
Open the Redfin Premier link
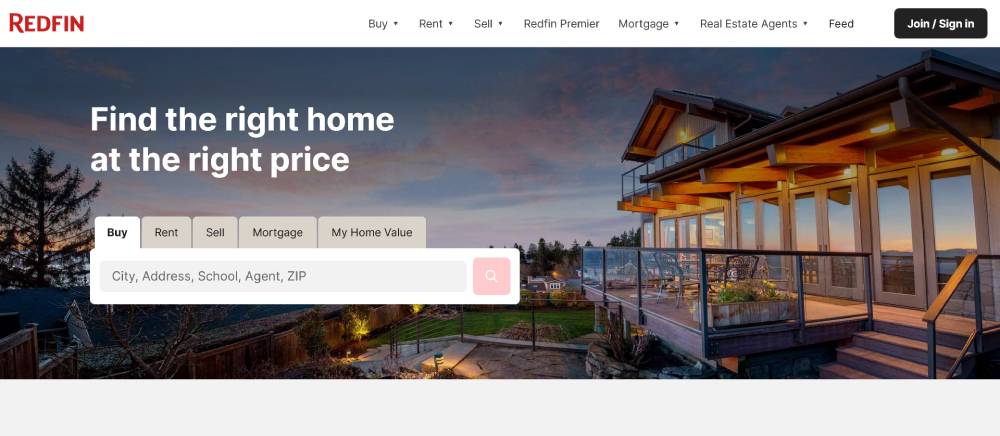(x=561, y=24)
